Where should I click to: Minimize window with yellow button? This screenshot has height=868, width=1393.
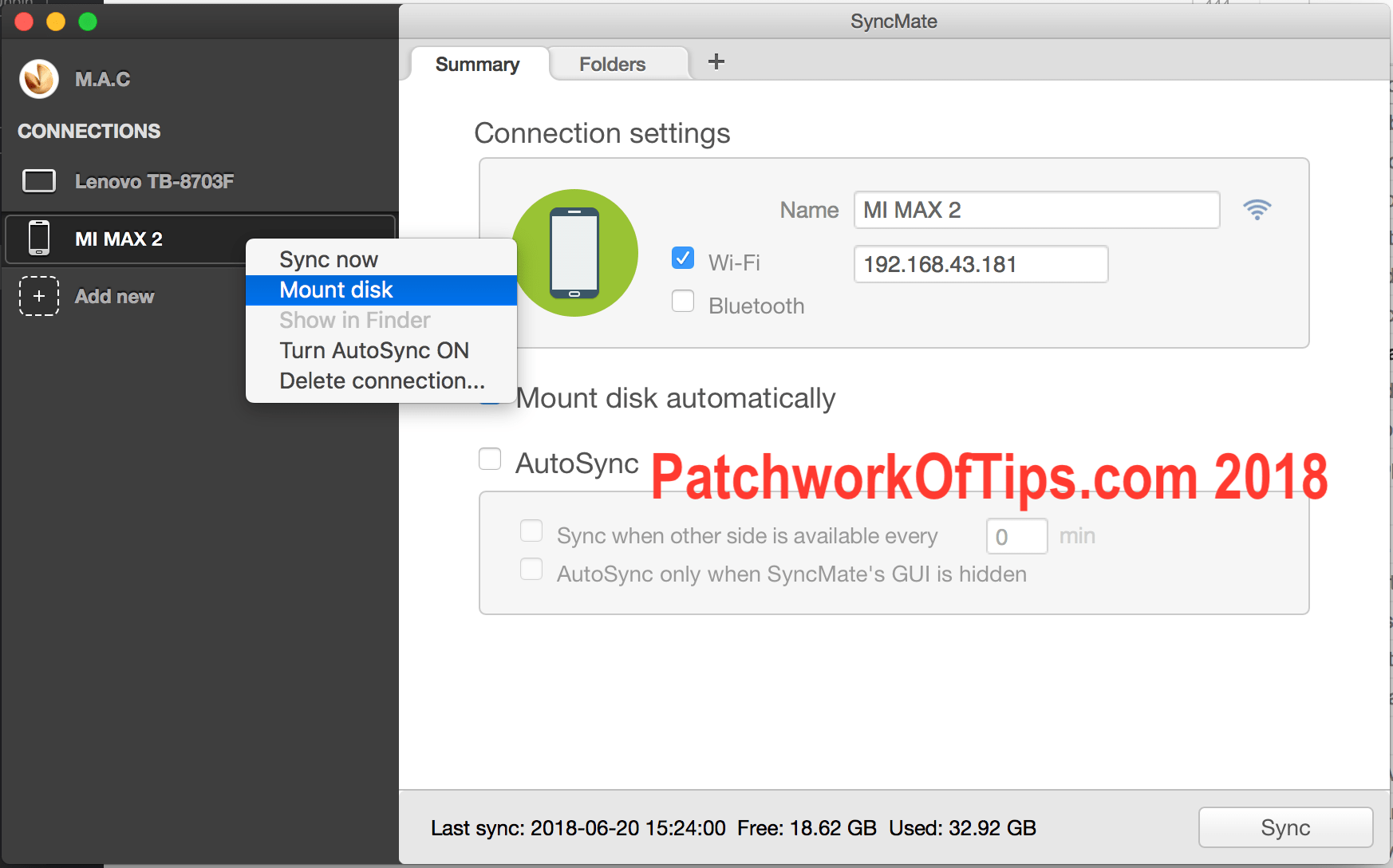point(56,22)
